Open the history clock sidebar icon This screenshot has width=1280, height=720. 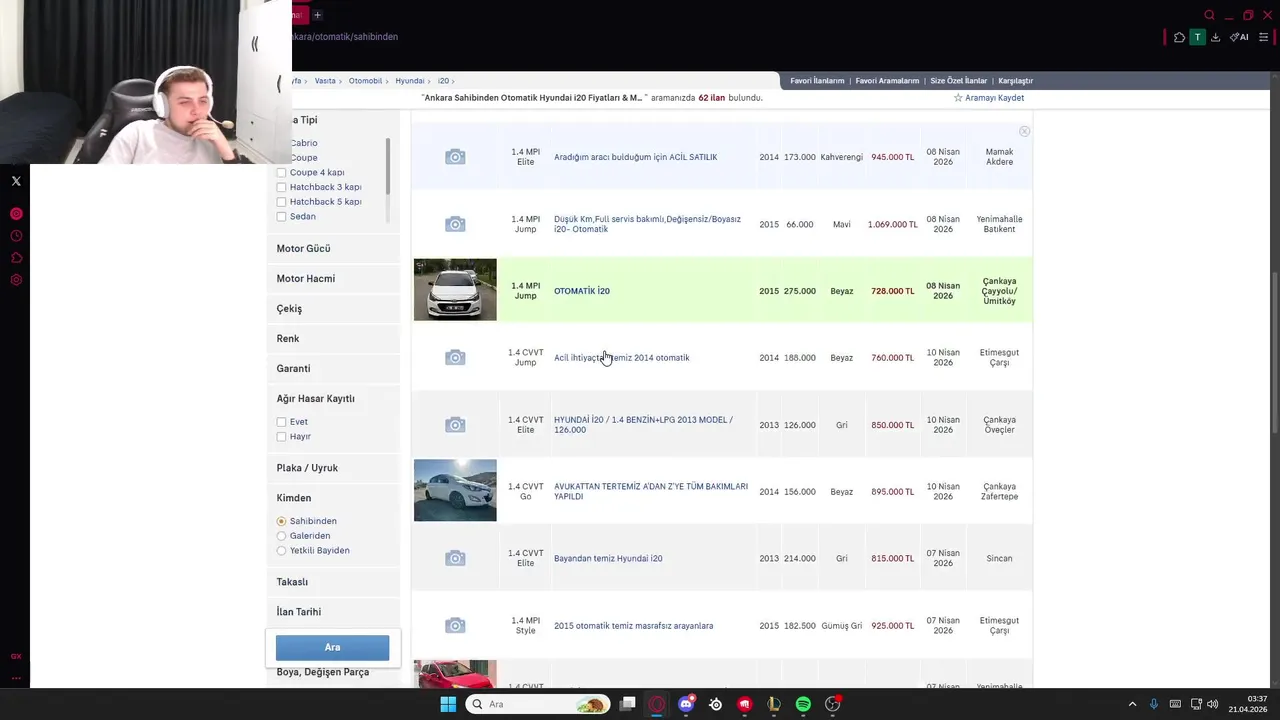tap(16, 236)
